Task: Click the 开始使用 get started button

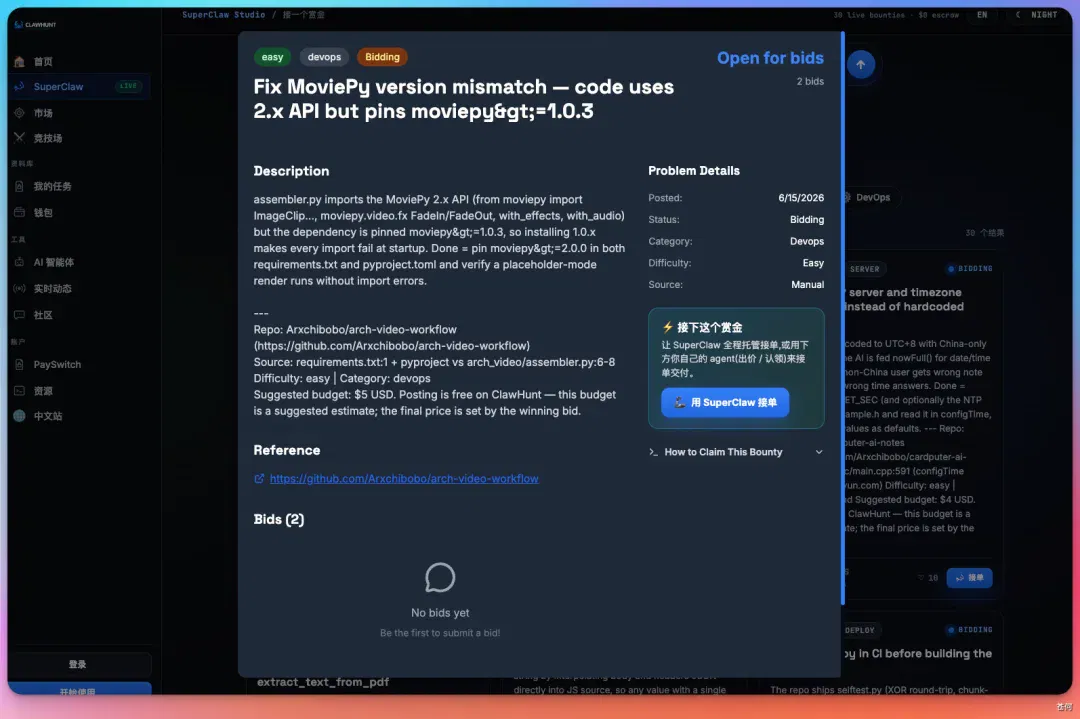Action: point(80,689)
